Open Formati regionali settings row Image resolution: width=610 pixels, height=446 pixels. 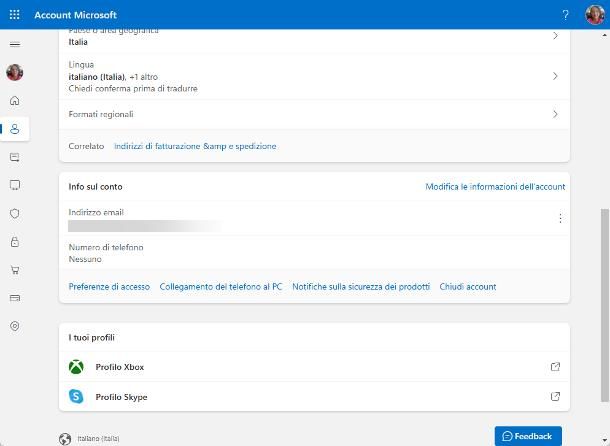coord(314,114)
